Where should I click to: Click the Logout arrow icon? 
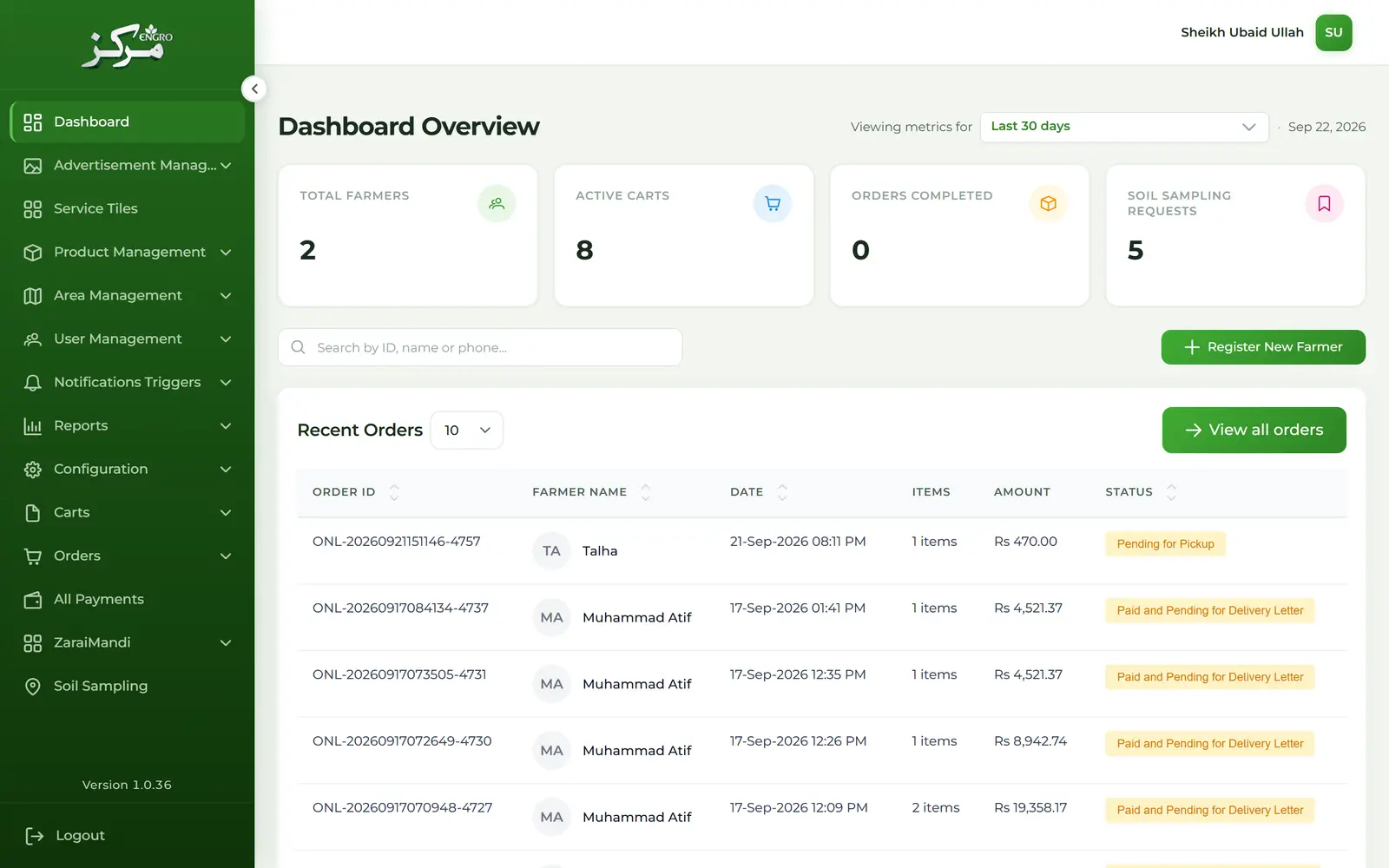point(35,836)
